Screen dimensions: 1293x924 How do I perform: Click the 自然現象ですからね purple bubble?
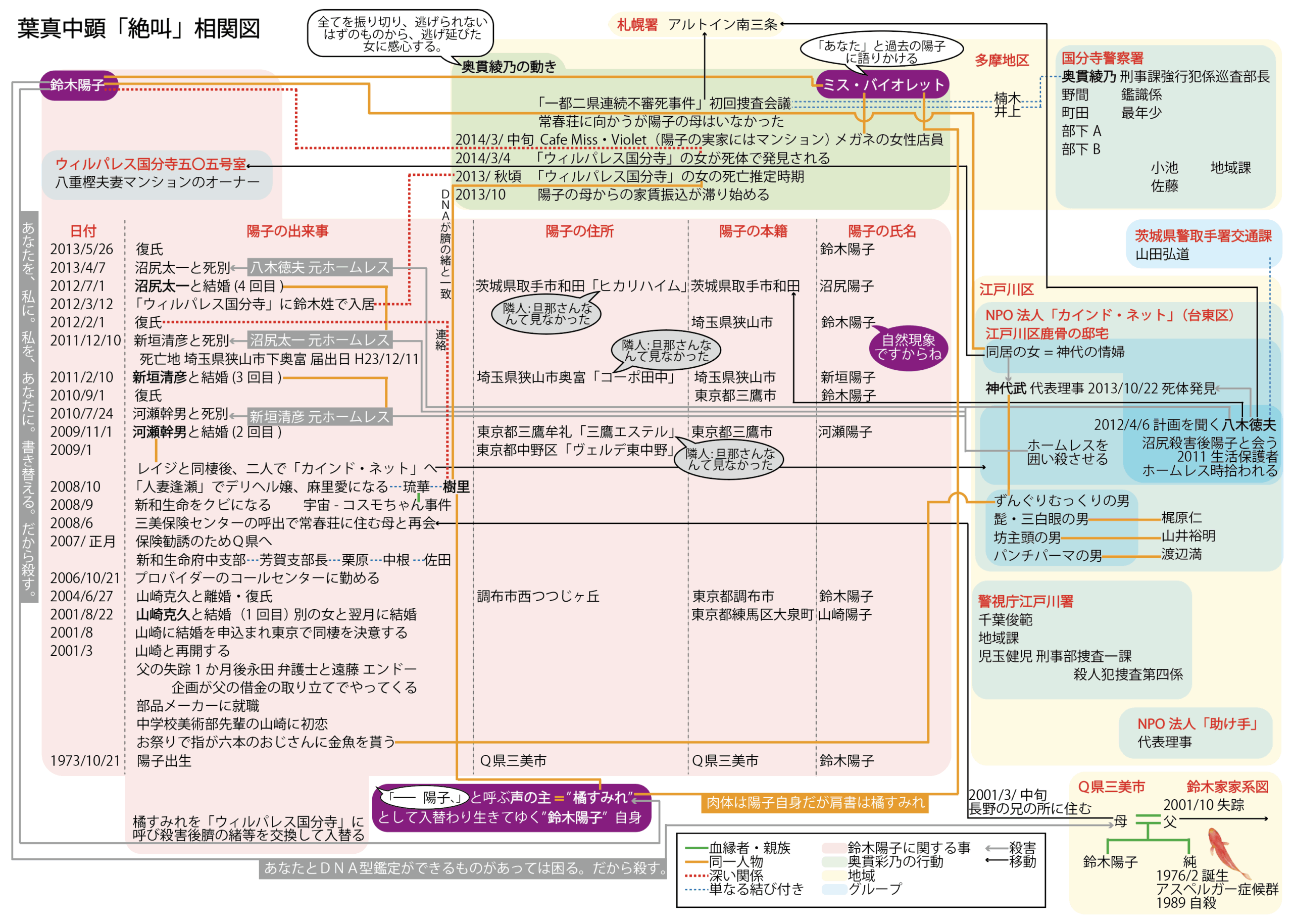908,347
